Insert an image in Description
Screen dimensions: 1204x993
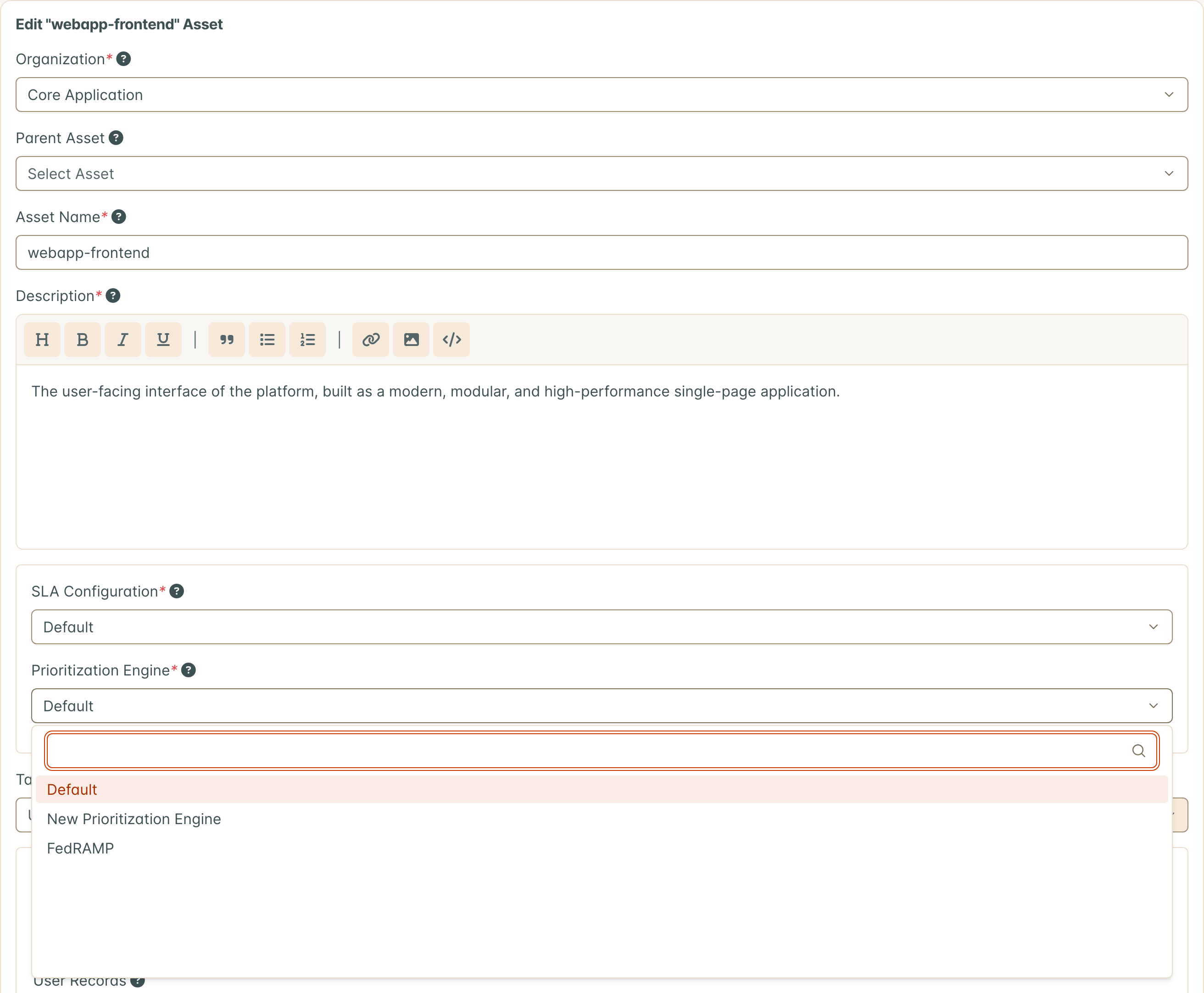[x=411, y=340]
